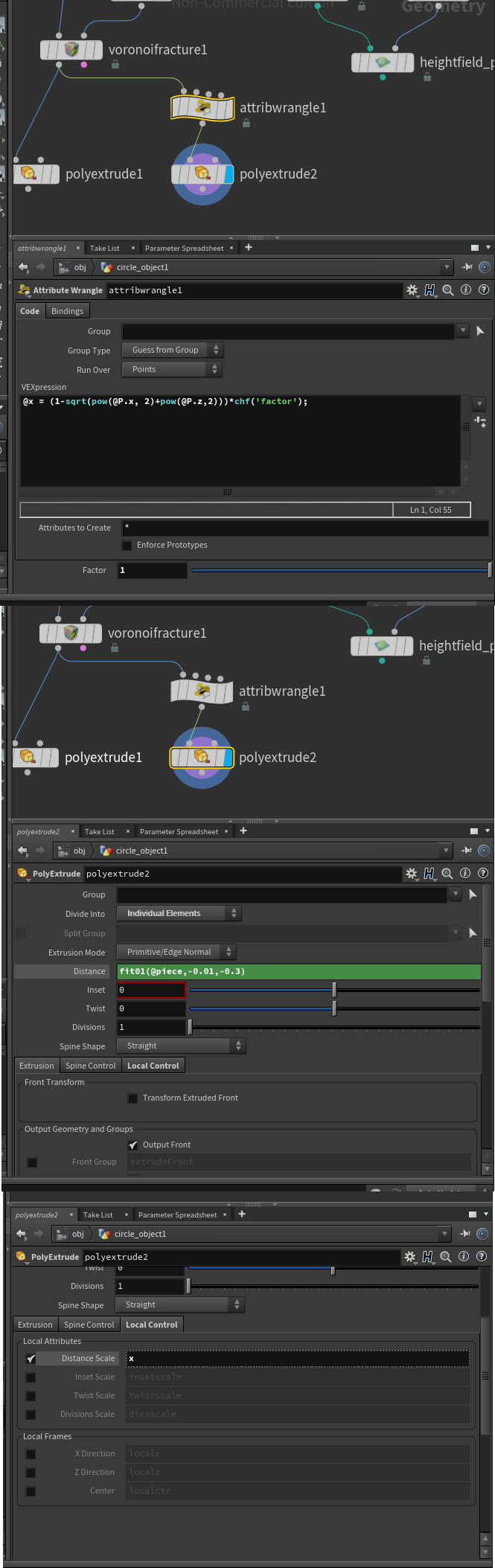Click the help question mark in Attribute Wrangle header
Image resolution: width=495 pixels, height=1568 pixels.
click(484, 290)
